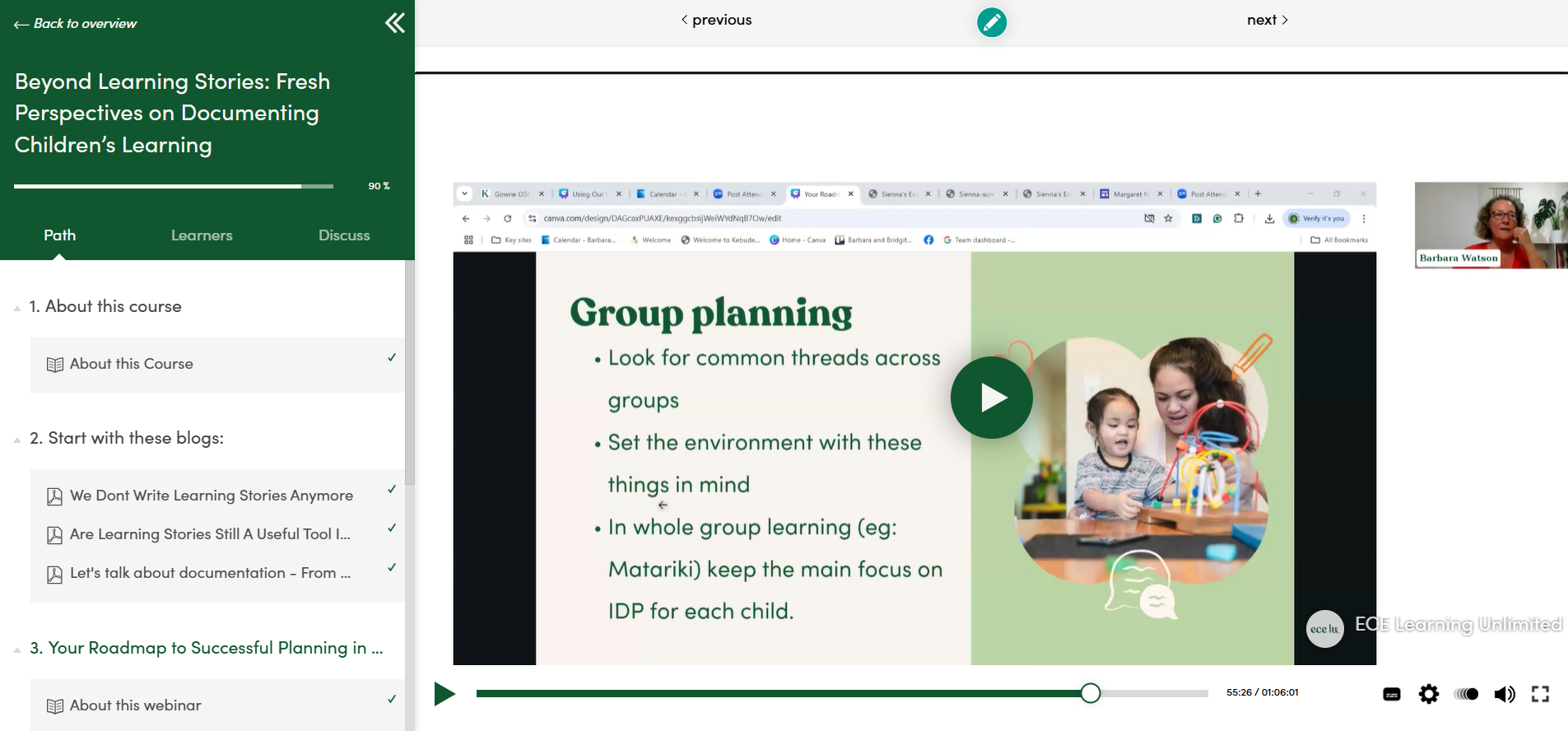Viewport: 1568px width, 731px height.
Task: Click the video progress slider handle
Action: (x=1091, y=693)
